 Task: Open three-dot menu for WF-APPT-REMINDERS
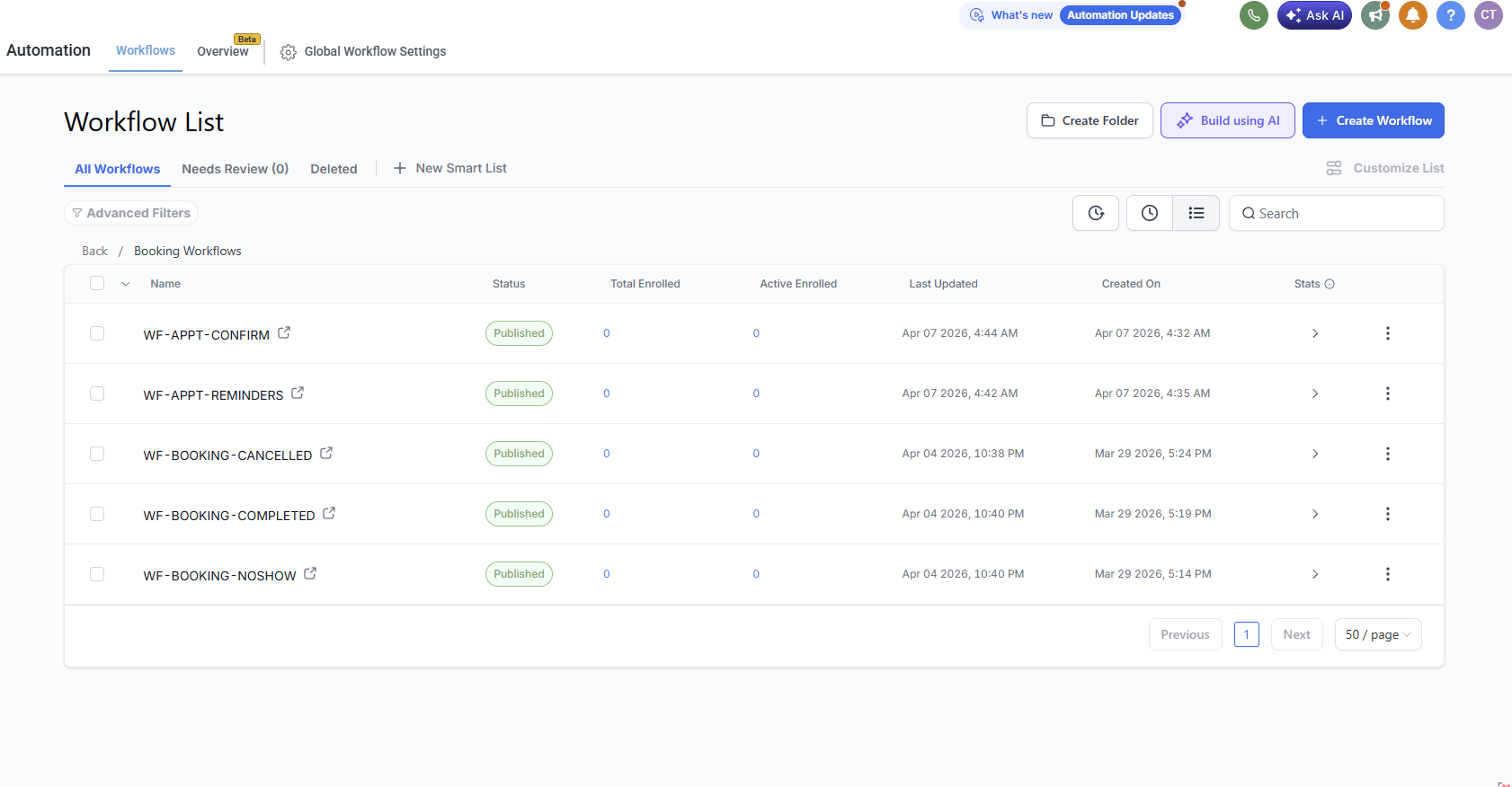[x=1388, y=393]
